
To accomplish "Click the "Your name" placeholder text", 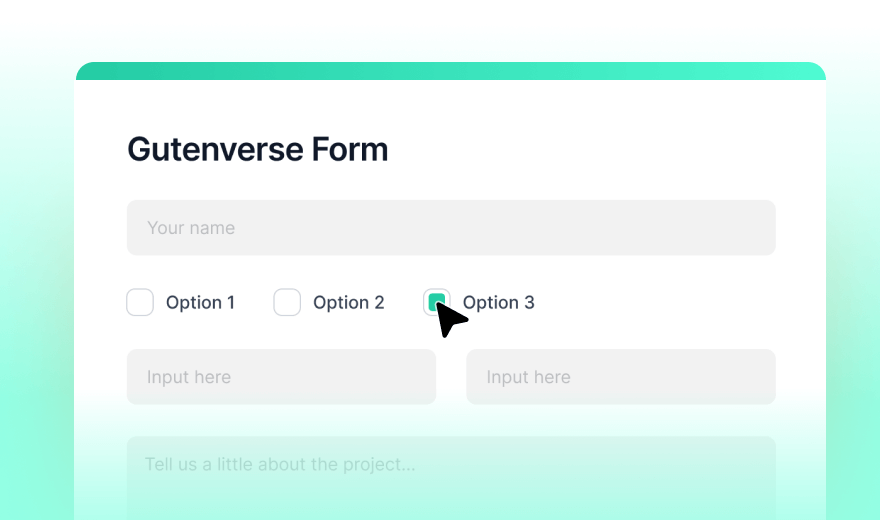I will pyautogui.click(x=191, y=228).
